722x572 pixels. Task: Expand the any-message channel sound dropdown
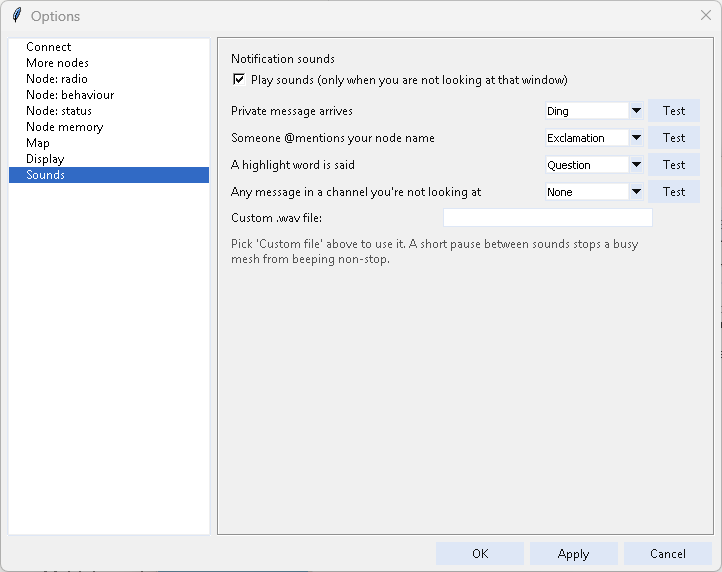(x=636, y=192)
